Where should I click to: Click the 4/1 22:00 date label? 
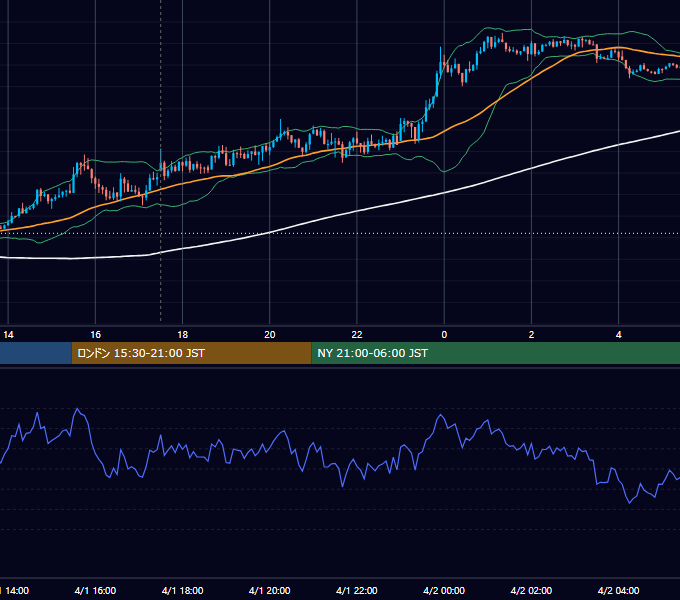coord(357,590)
